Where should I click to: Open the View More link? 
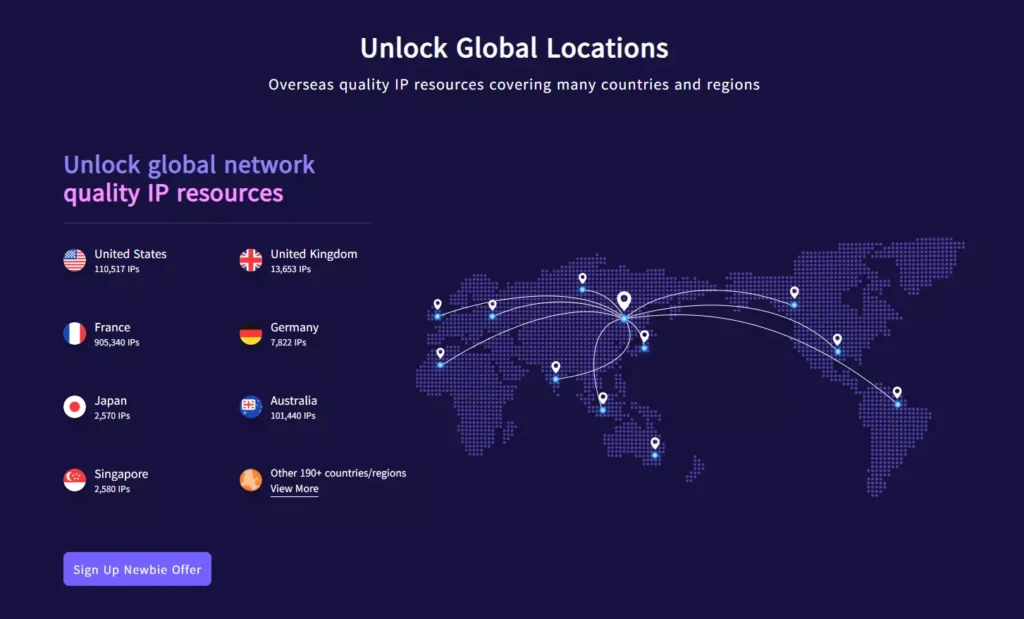click(x=295, y=489)
